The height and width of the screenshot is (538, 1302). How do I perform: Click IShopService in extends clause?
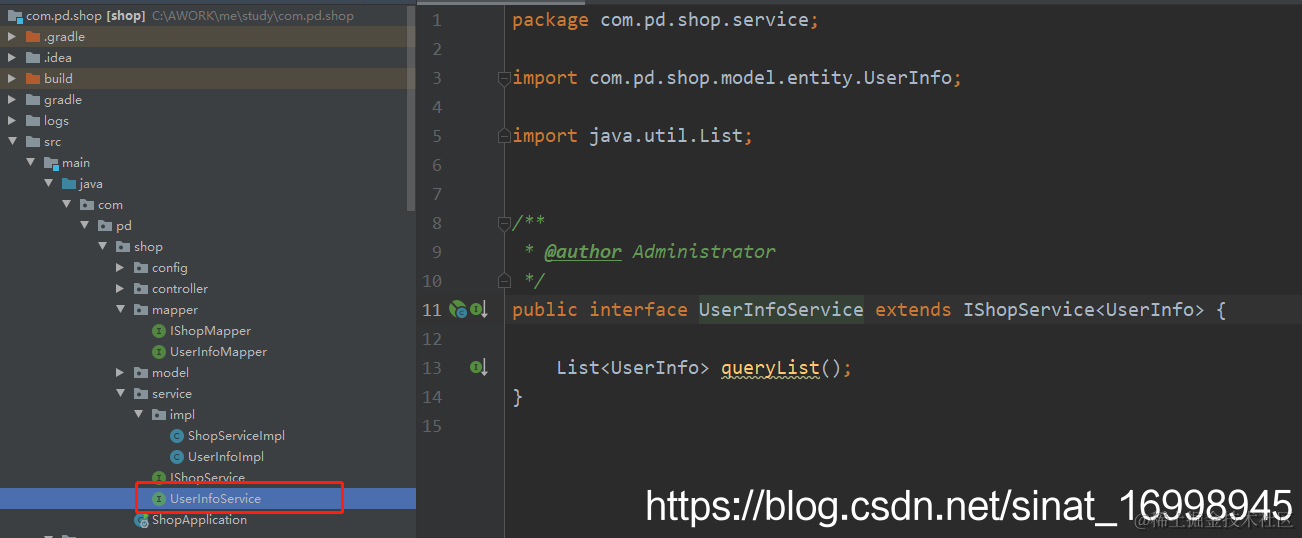point(1028,310)
